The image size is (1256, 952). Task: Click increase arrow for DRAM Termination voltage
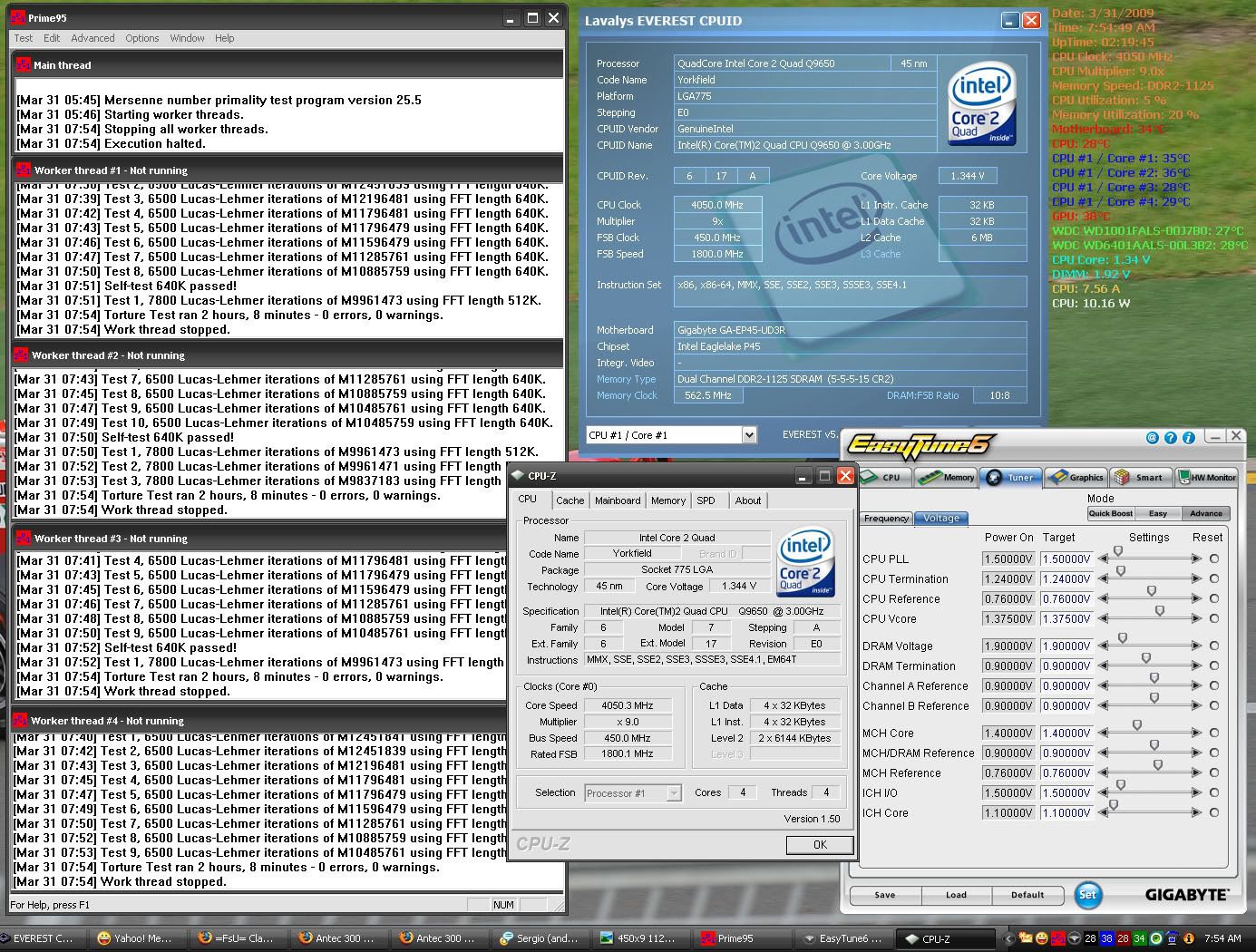pyautogui.click(x=1197, y=665)
